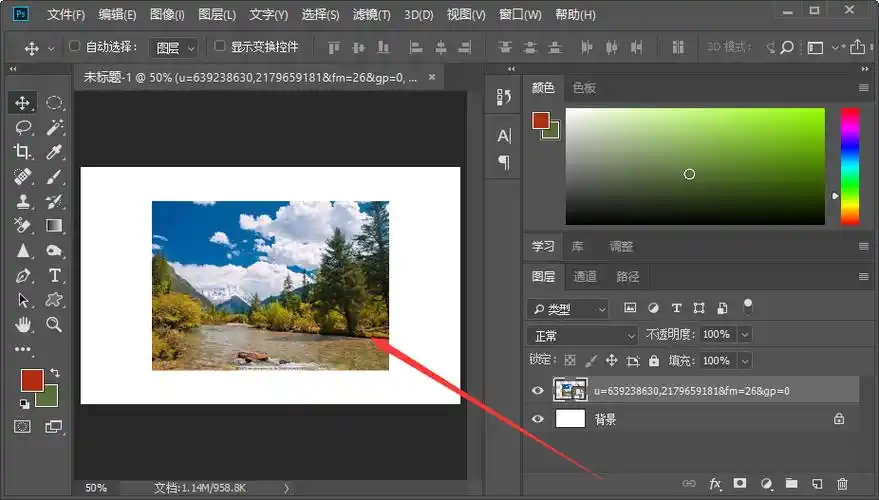Create new adjustment layer icon
Viewport: 879px width, 500px height.
pos(766,484)
